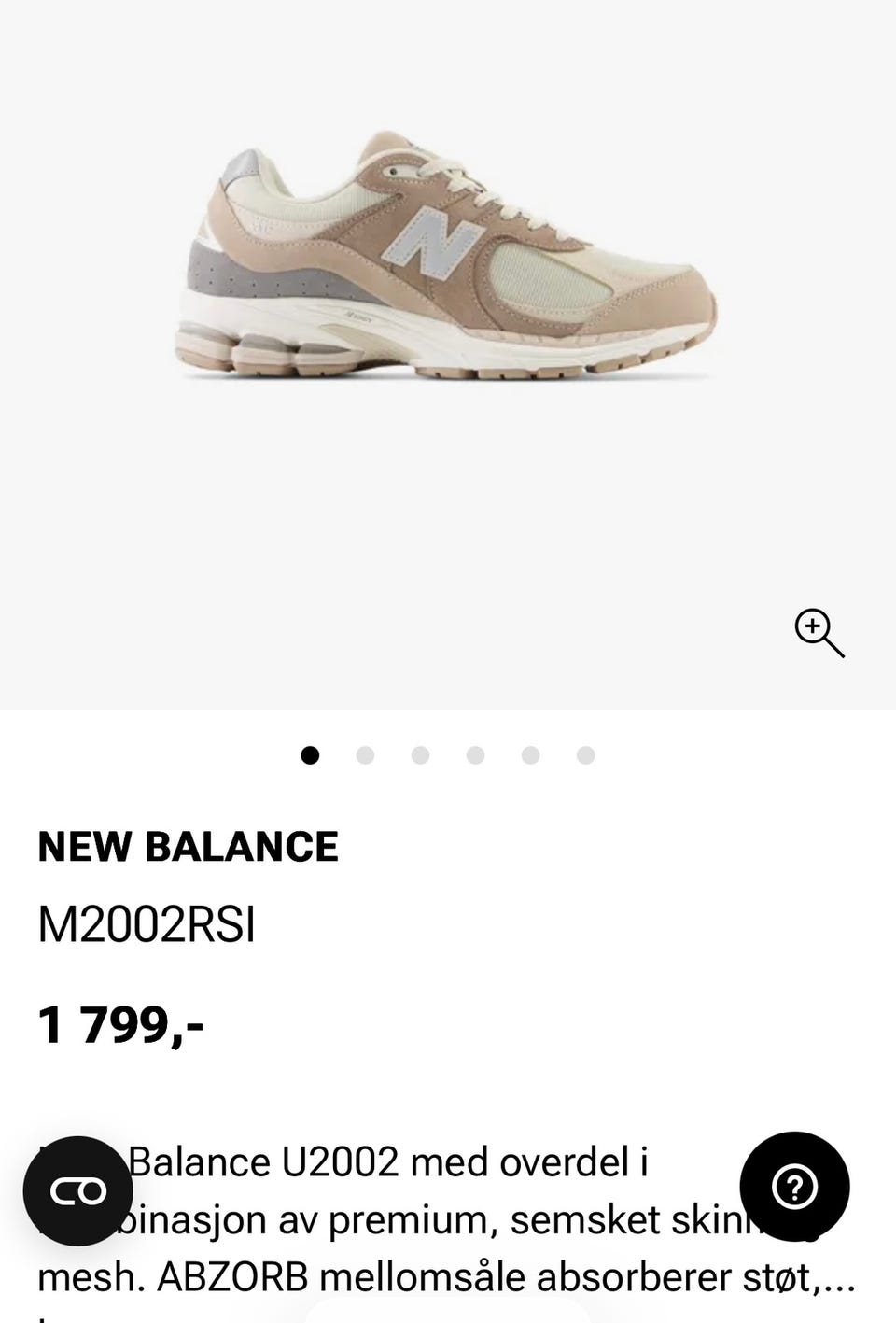Jump to the fourth gallery dot
The height and width of the screenshot is (1323, 896).
point(475,755)
